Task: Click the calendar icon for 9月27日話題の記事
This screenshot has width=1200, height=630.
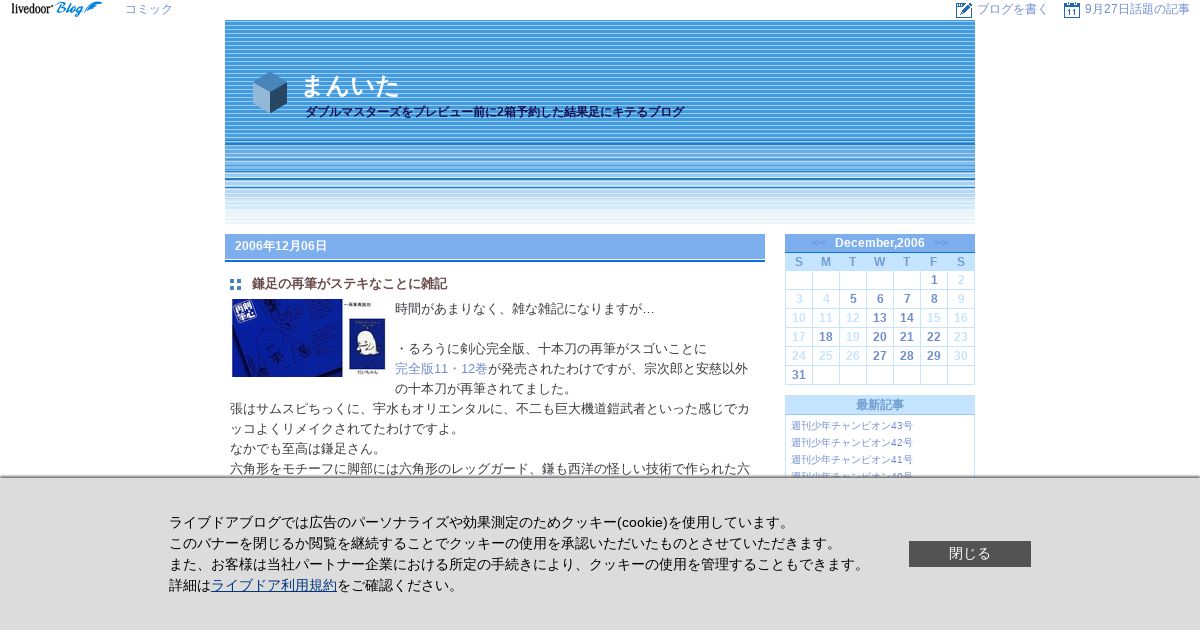Action: click(1072, 10)
